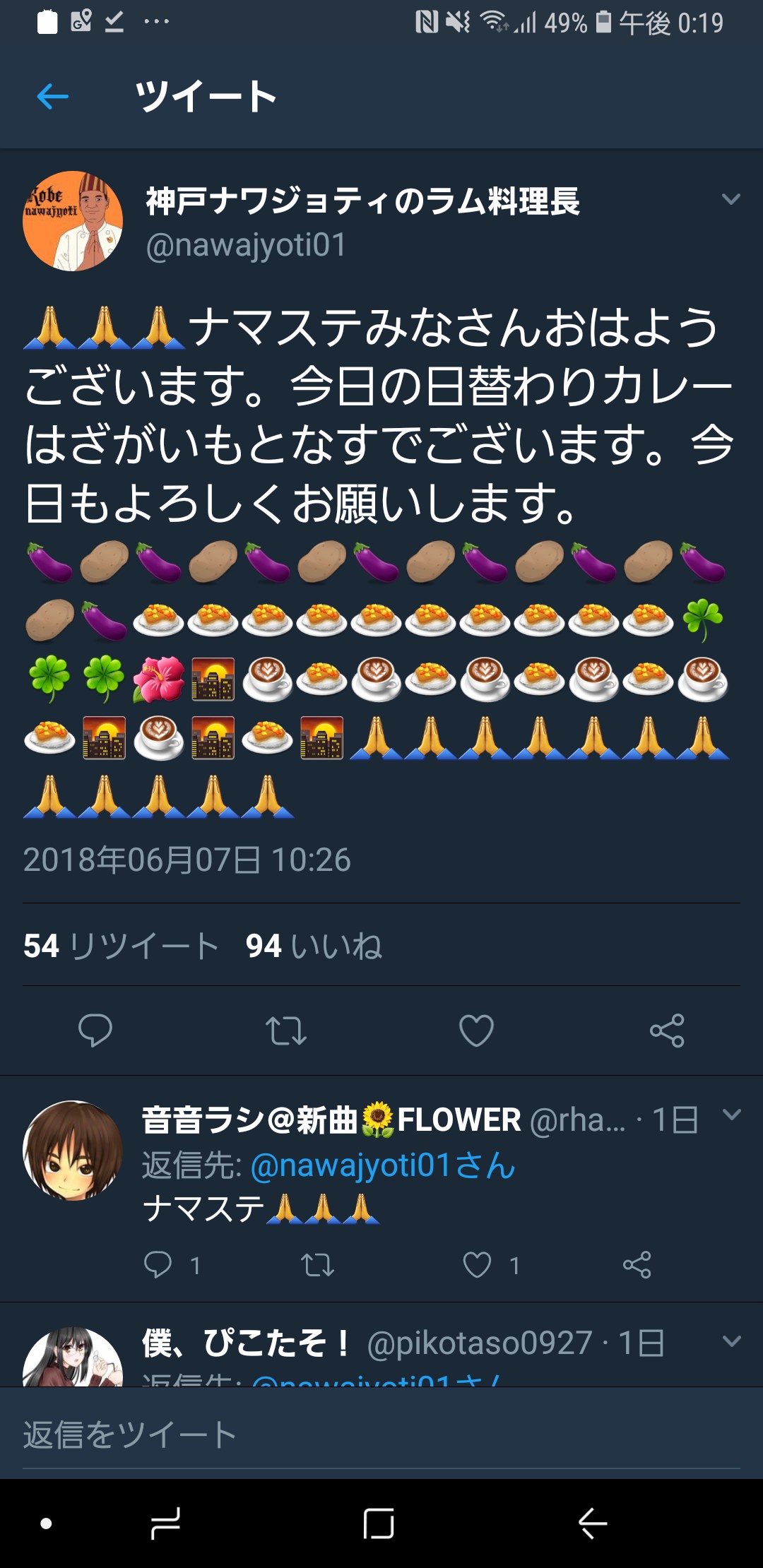Open 神戸ナワジョティ profile avatar
The height and width of the screenshot is (1568, 763).
73,221
